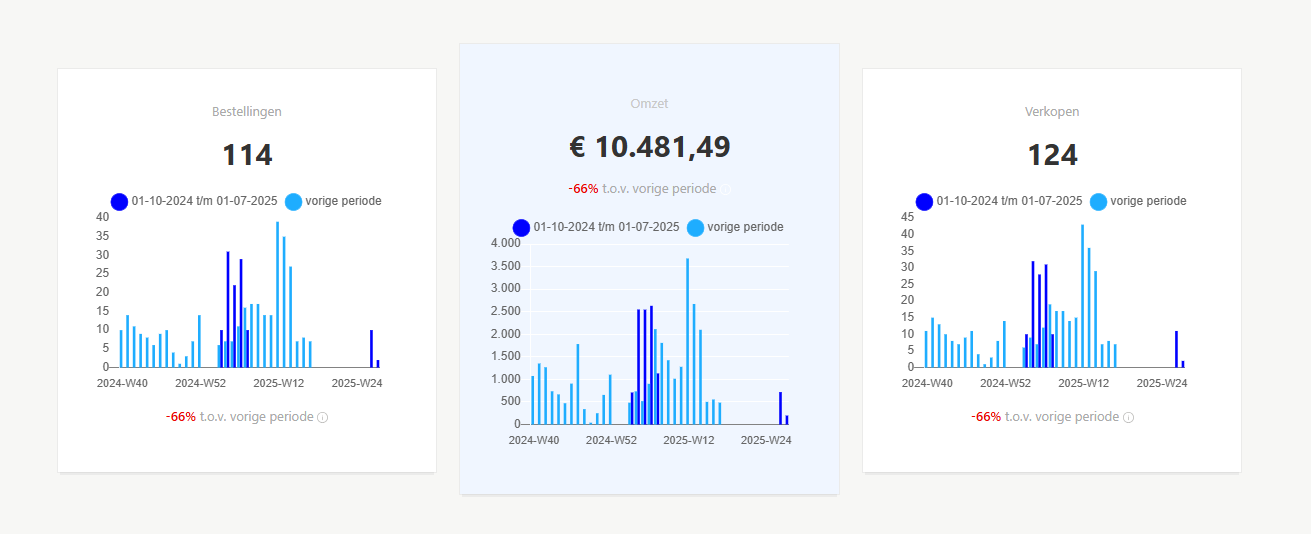Click info icon beside Omzet percentage

tap(725, 189)
